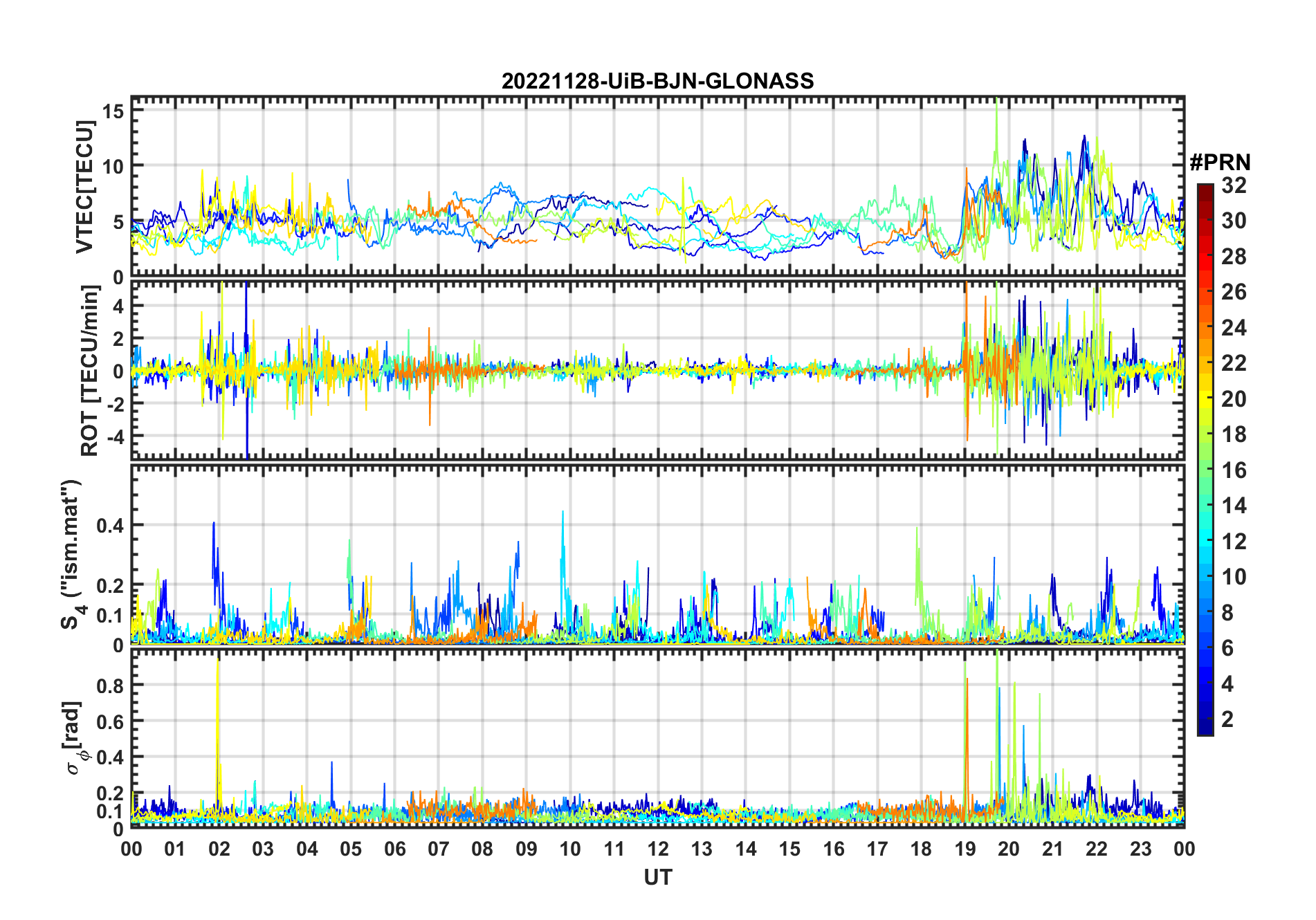The image size is (1316, 920).
Task: Select colorbar tick label 14
Action: click(1234, 506)
